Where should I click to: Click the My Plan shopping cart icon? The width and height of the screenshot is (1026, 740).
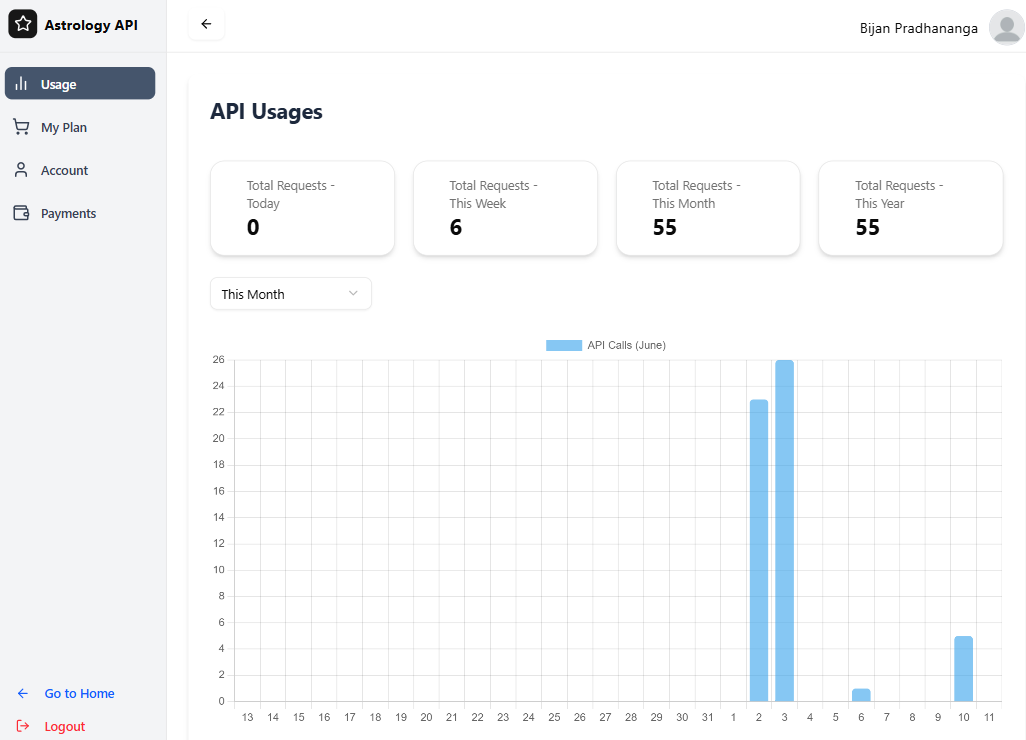pyautogui.click(x=21, y=127)
